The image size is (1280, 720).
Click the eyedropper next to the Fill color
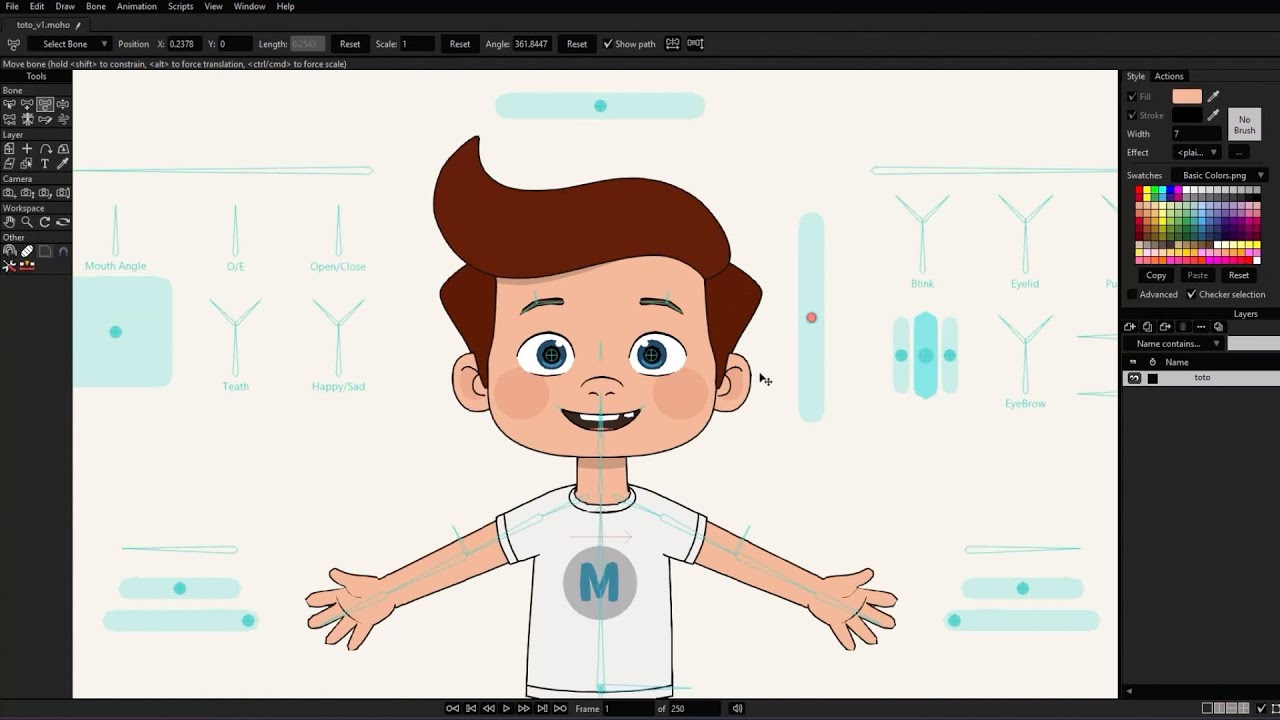(x=1213, y=96)
